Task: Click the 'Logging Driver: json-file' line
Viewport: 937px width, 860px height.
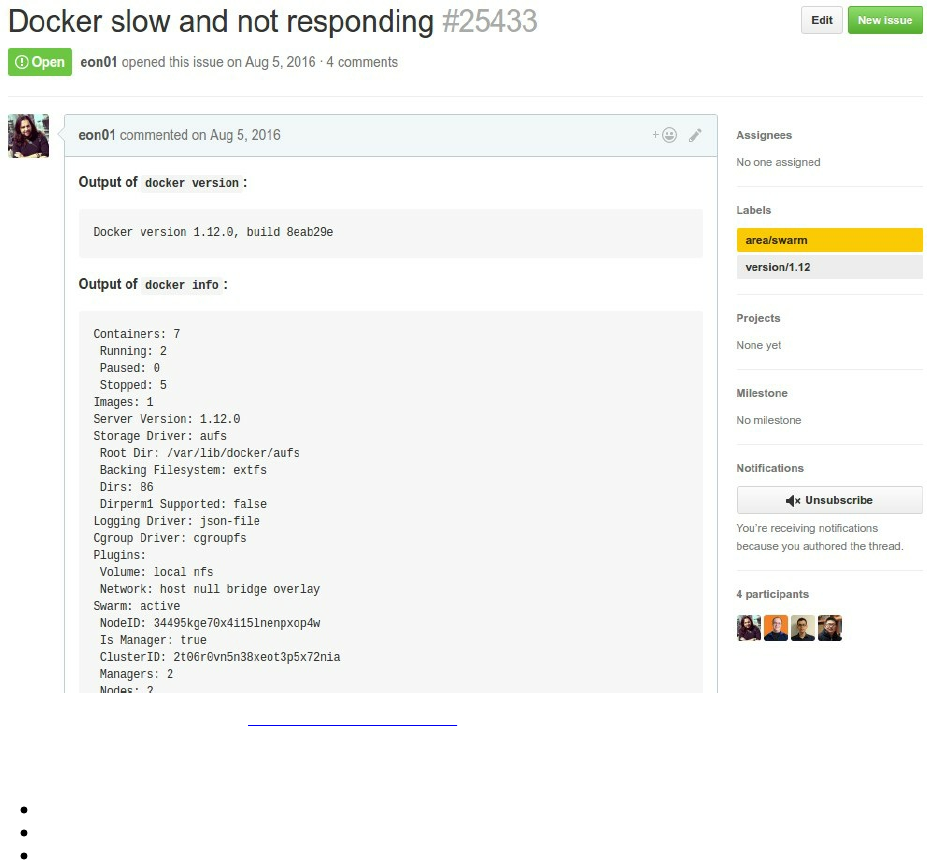Action: (x=176, y=521)
